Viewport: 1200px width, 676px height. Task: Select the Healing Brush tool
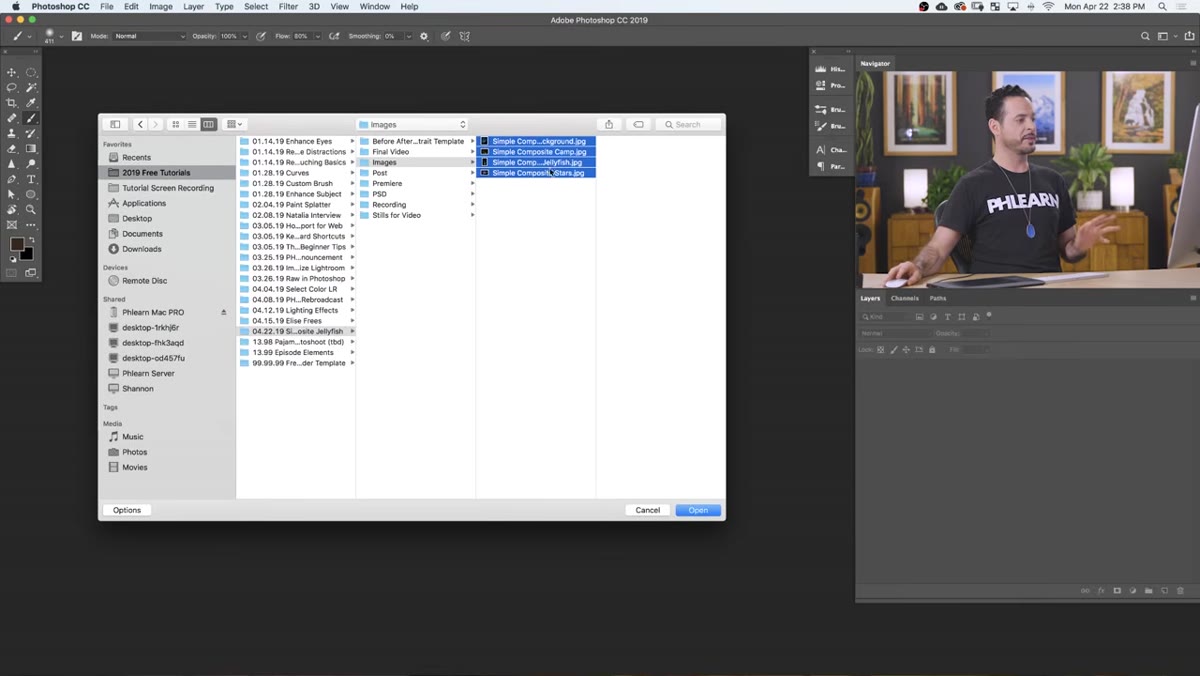tap(12, 118)
